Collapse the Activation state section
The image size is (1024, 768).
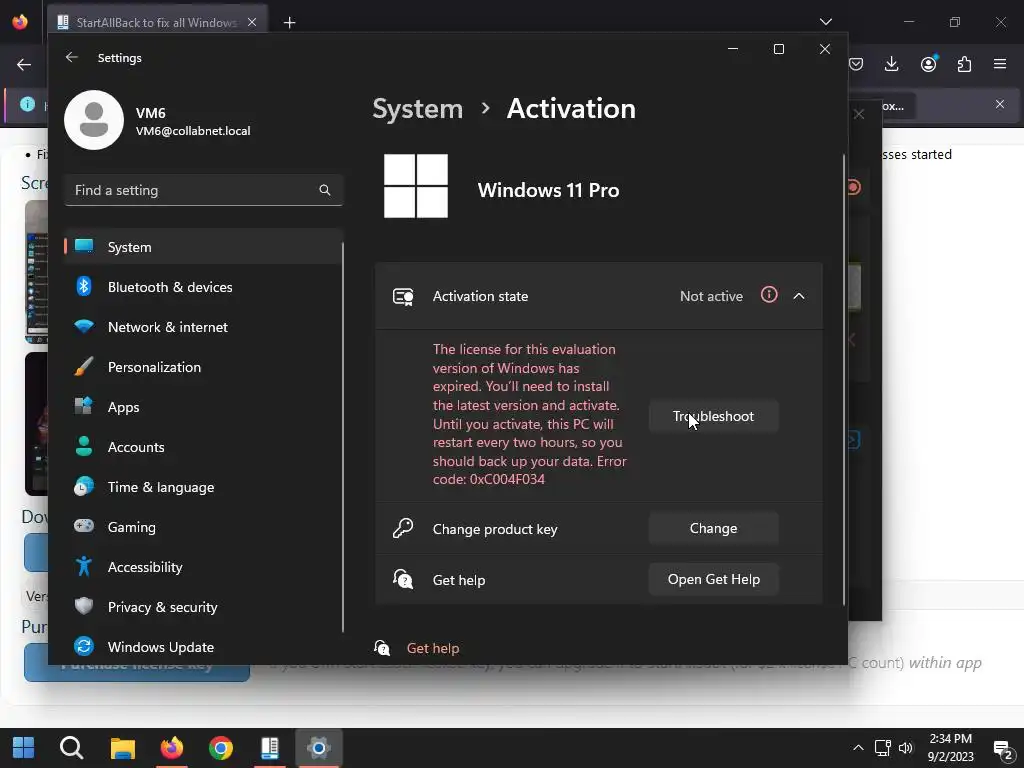pos(799,296)
